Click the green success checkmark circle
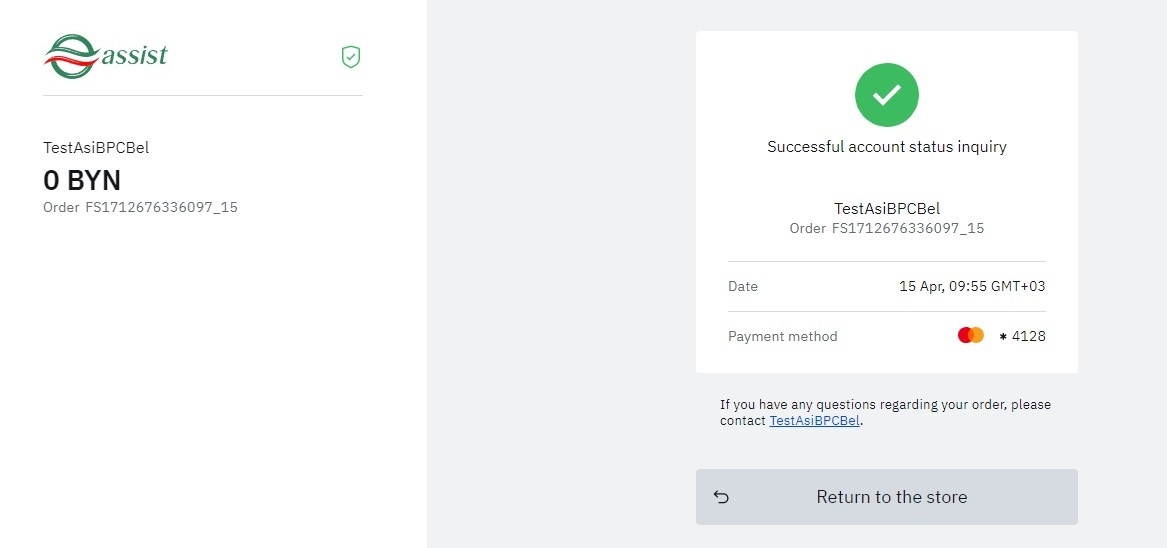Image resolution: width=1167 pixels, height=548 pixels. click(886, 95)
